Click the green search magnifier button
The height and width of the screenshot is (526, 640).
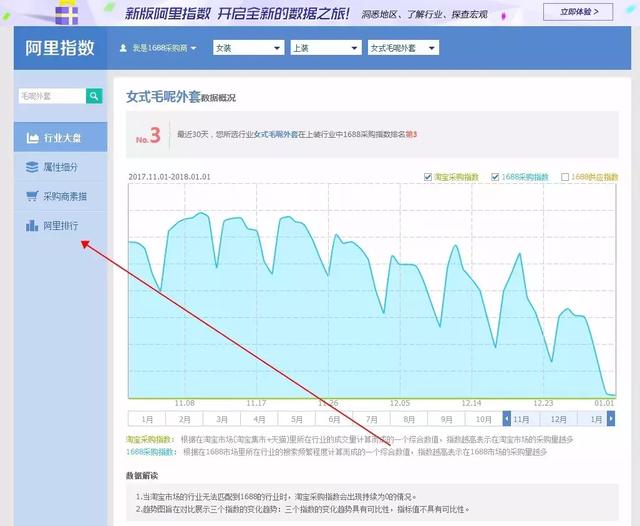click(94, 96)
